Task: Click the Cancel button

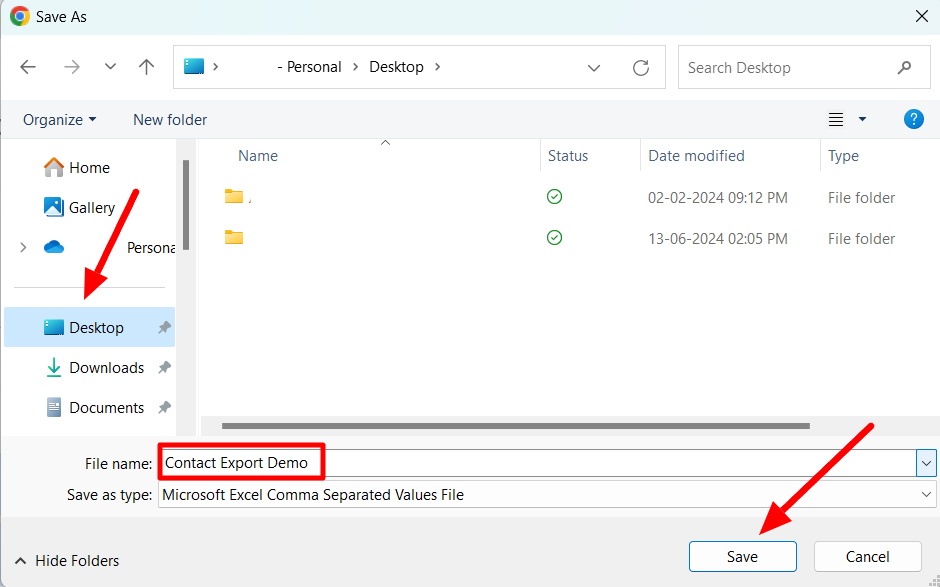Action: click(x=867, y=556)
